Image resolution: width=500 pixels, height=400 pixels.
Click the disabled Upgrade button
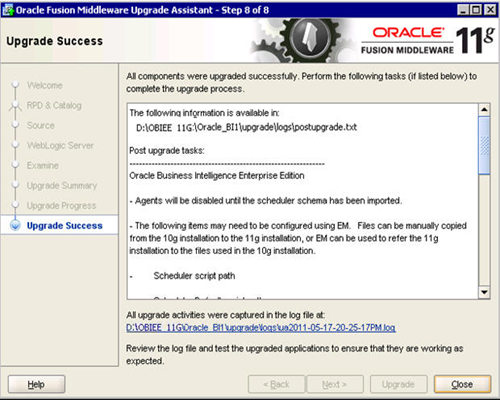click(398, 384)
